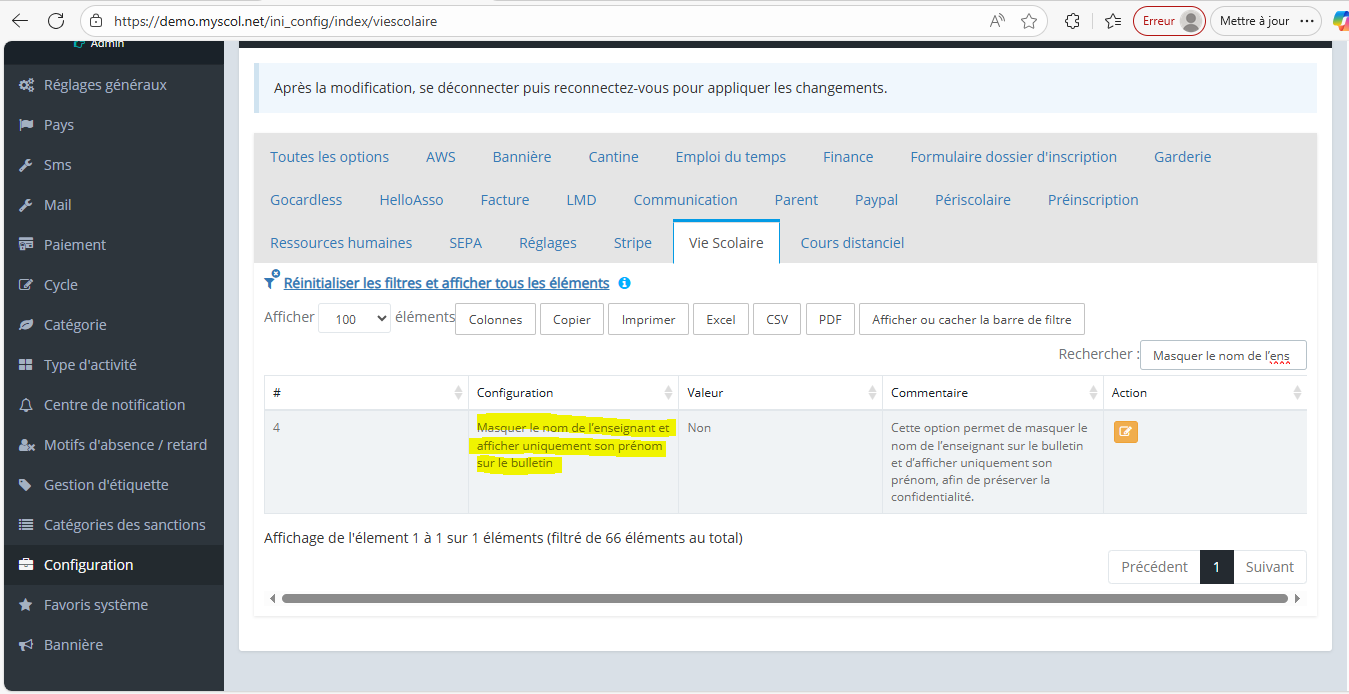The height and width of the screenshot is (694, 1349).
Task: Click the orange edit icon in Action column
Action: (1126, 432)
